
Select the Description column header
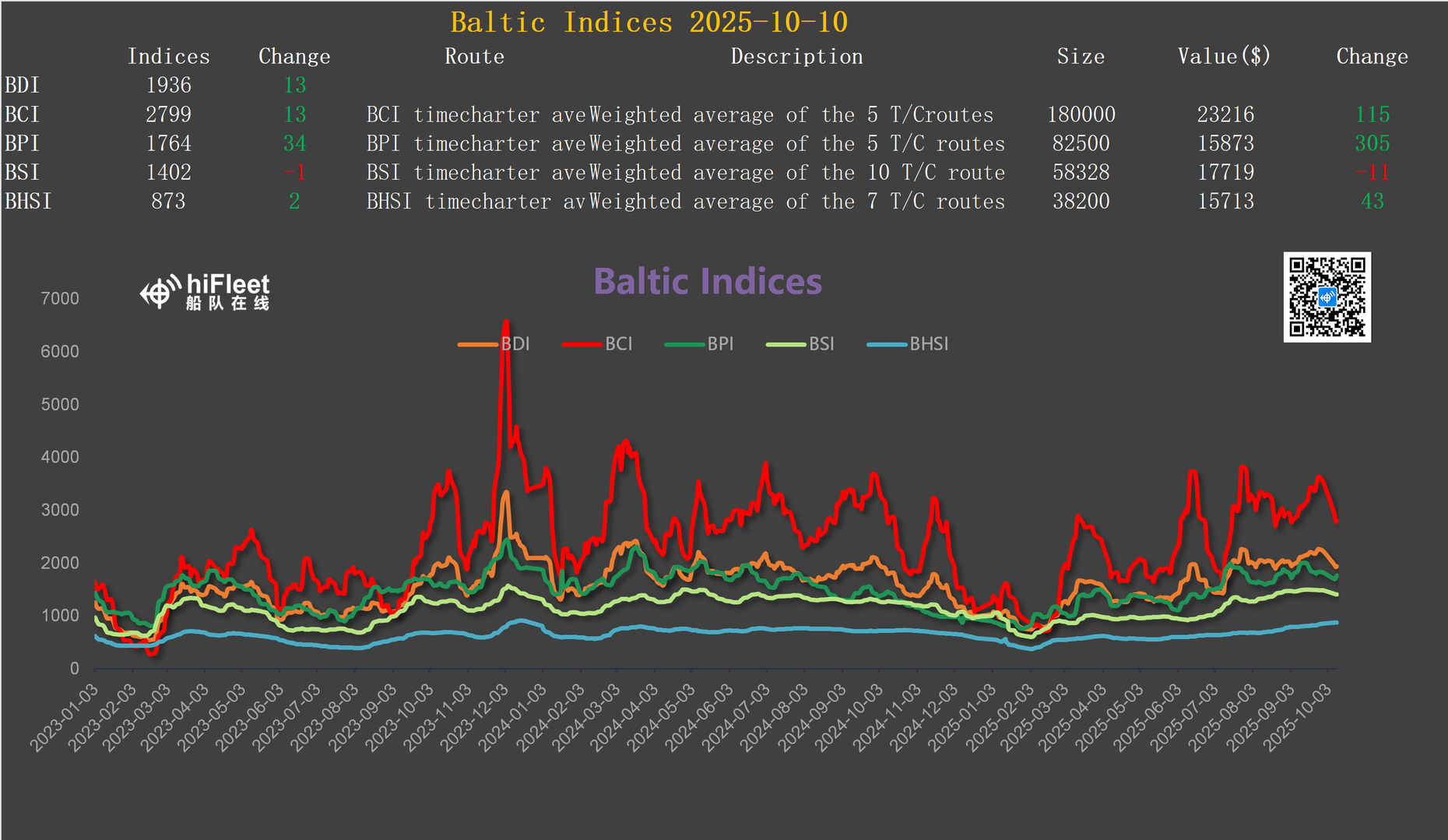(x=796, y=57)
